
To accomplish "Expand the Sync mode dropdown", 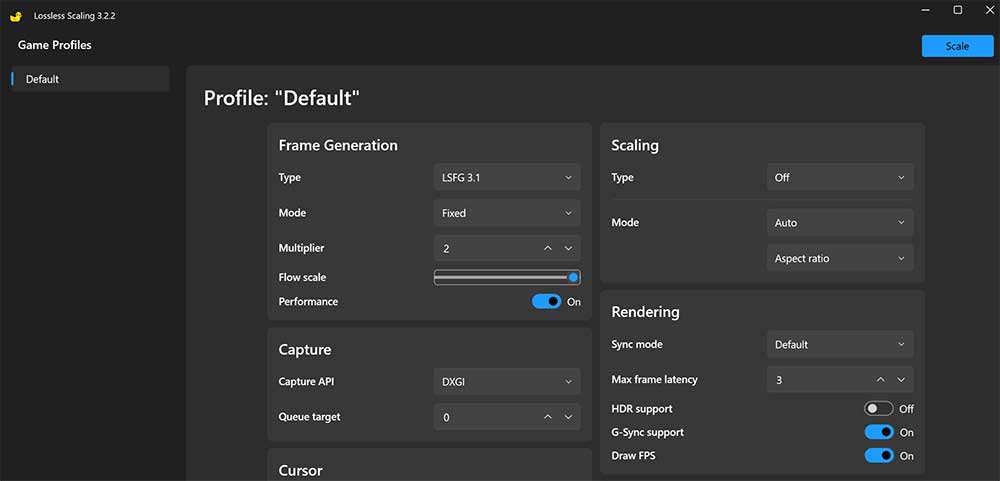I will (x=840, y=345).
